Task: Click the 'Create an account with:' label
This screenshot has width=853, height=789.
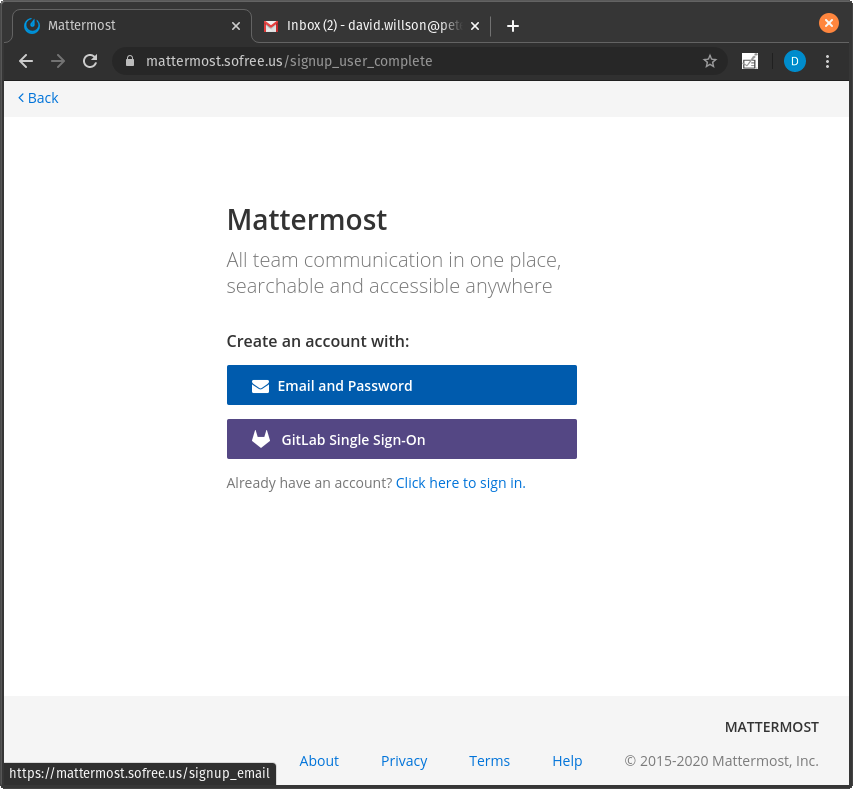Action: pyautogui.click(x=318, y=341)
